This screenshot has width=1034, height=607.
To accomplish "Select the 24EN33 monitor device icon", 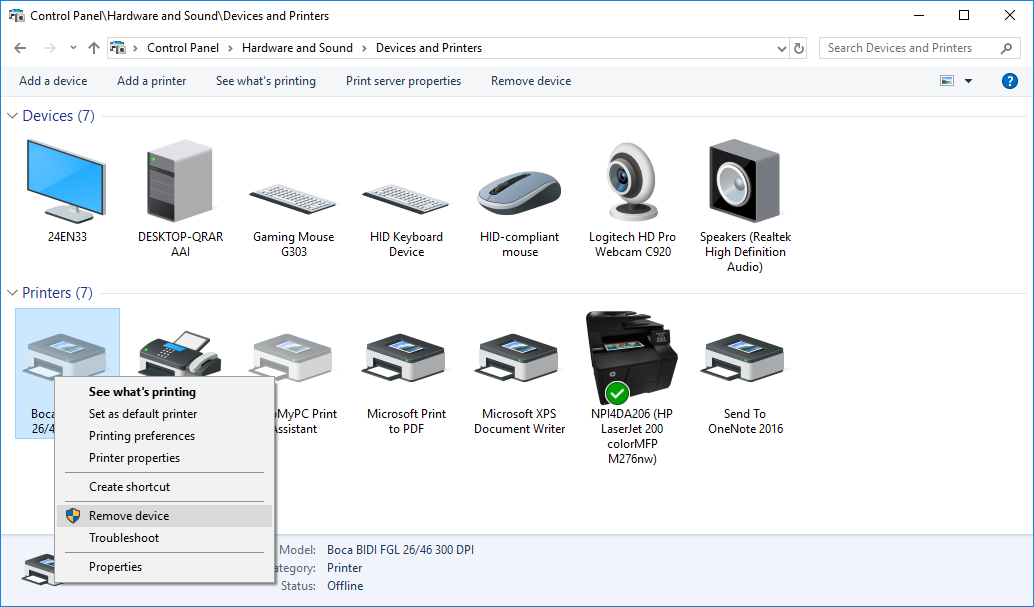I will pos(66,181).
